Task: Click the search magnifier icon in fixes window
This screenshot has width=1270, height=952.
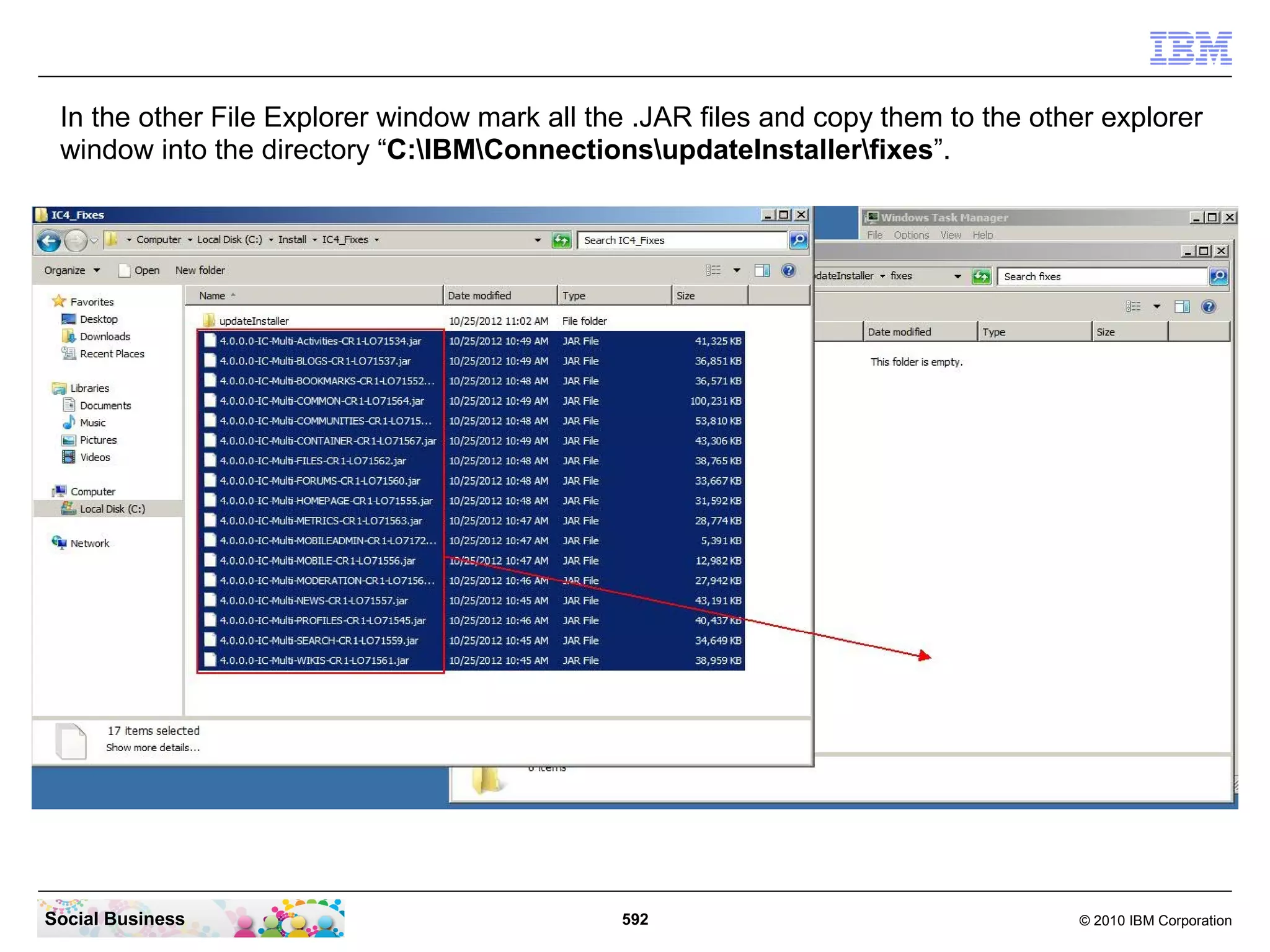Action: (x=1219, y=276)
